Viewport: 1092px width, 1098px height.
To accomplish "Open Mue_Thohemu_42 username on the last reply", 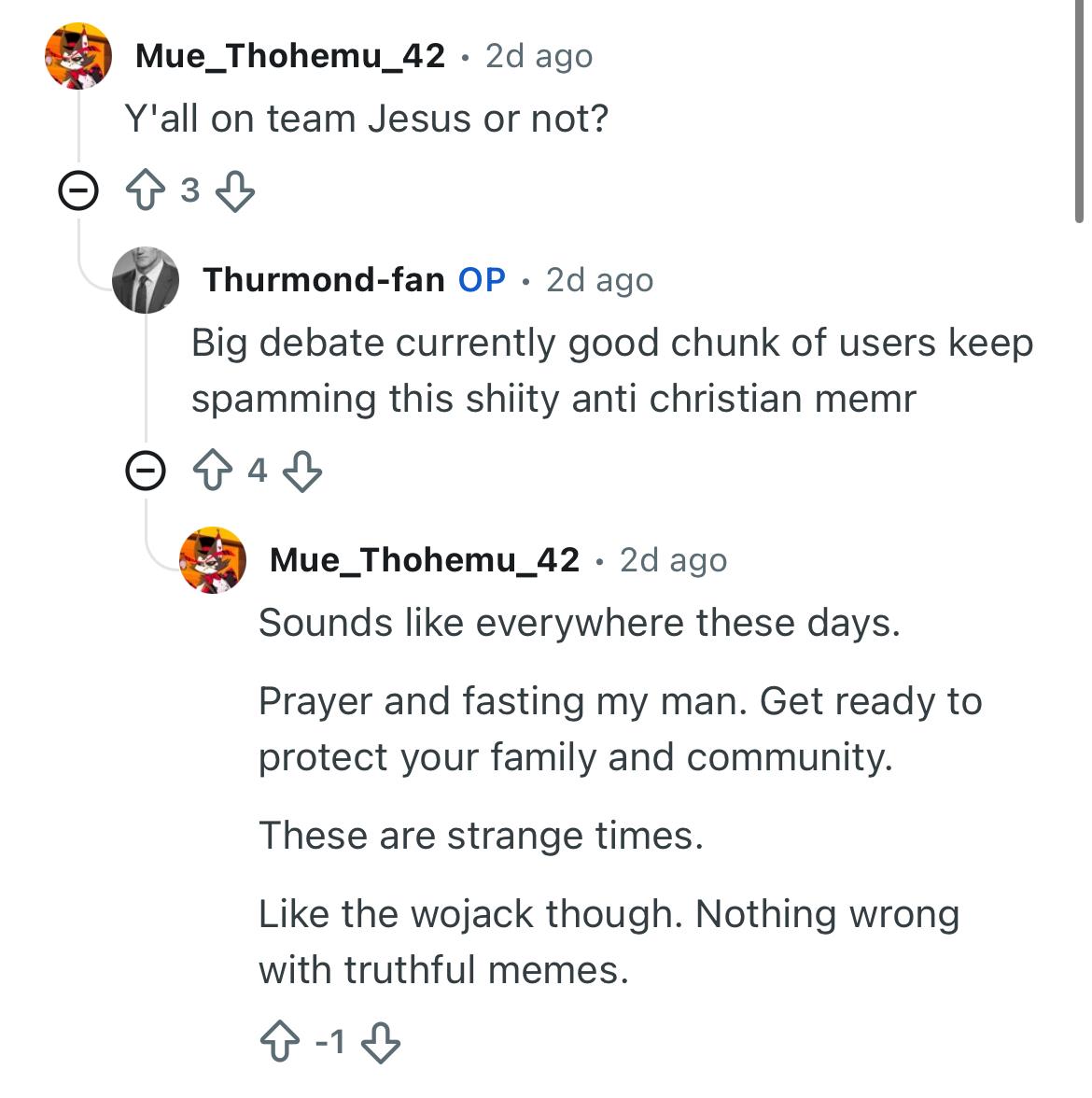I will point(425,559).
